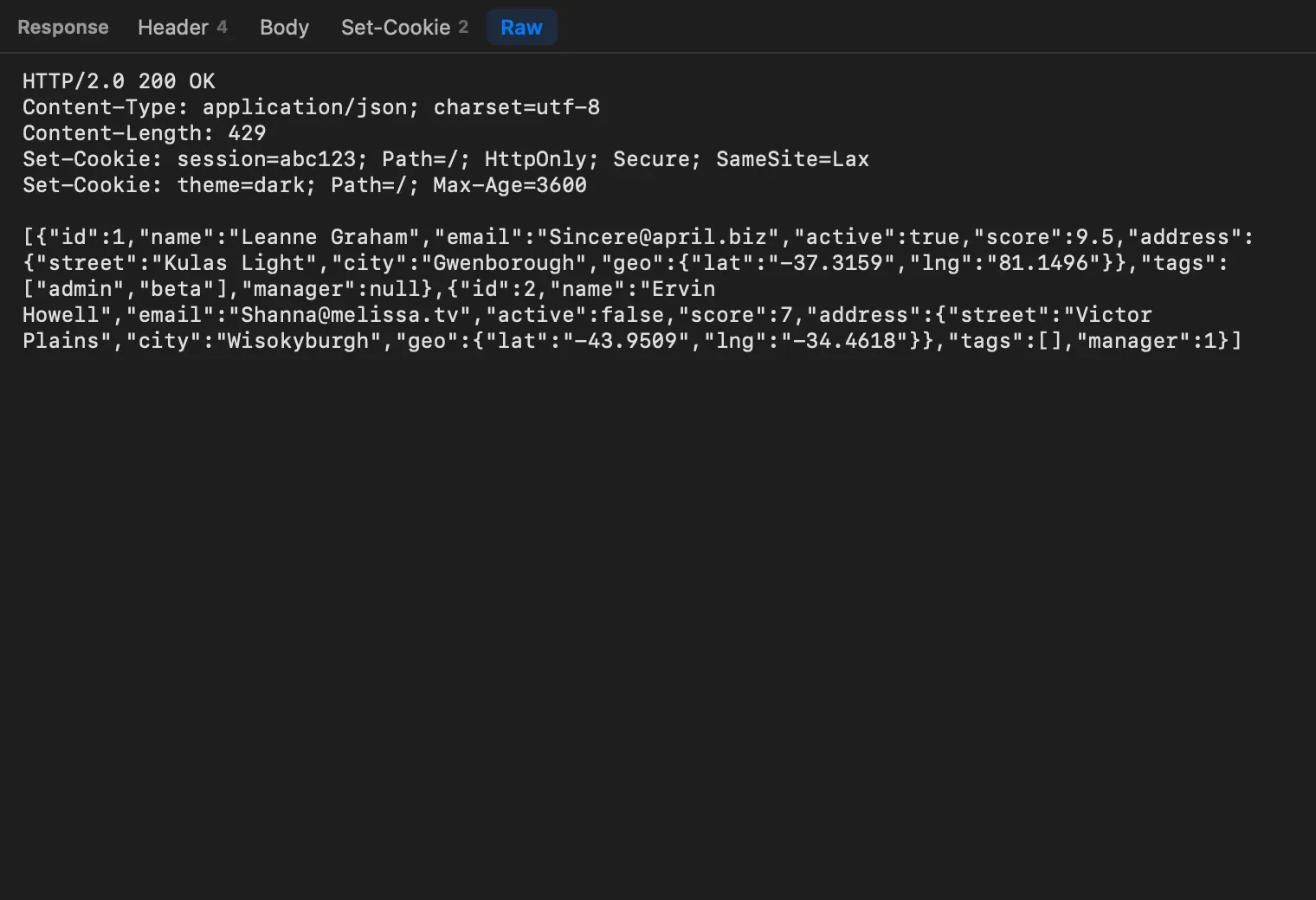Open the Body tab
This screenshot has height=900, width=1316.
pyautogui.click(x=284, y=27)
